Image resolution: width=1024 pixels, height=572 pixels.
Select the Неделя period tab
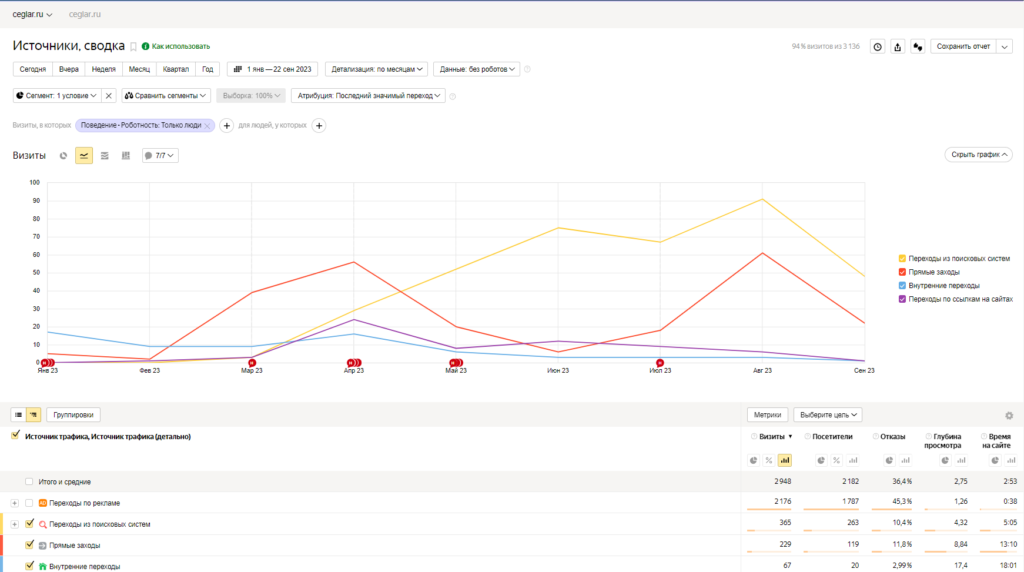pos(104,69)
